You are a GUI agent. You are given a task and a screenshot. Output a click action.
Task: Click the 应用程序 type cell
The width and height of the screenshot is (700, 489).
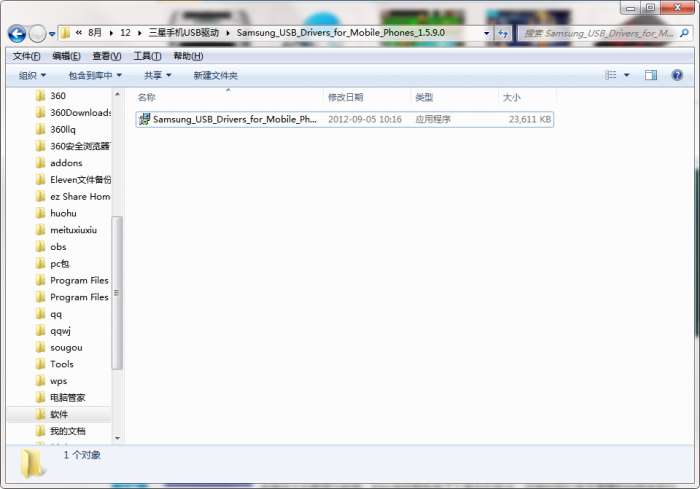click(x=433, y=119)
